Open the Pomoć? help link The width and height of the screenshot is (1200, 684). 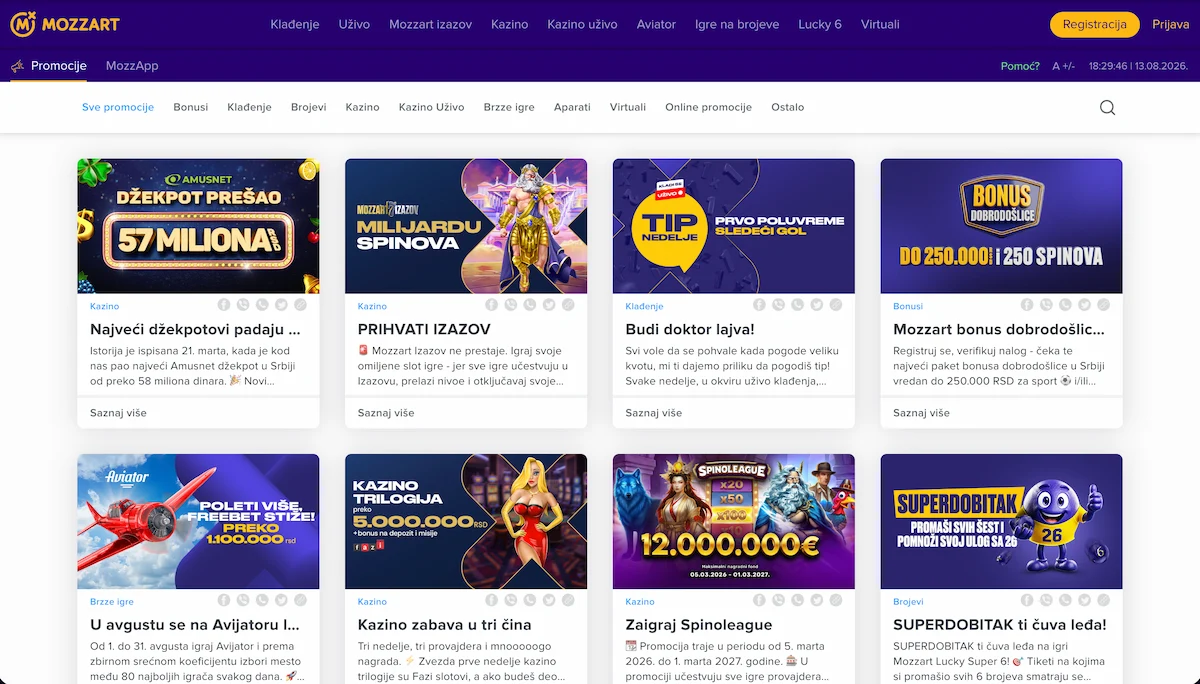point(1020,66)
